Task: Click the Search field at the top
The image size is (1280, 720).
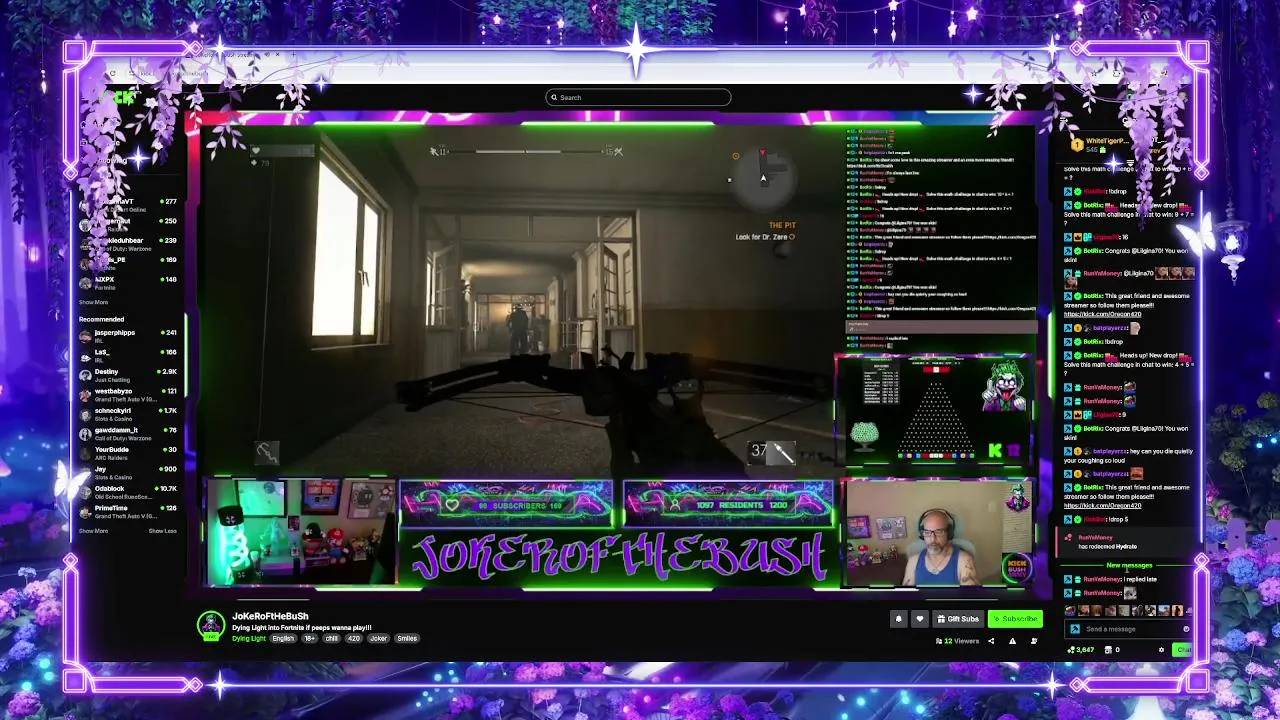Action: 638,97
